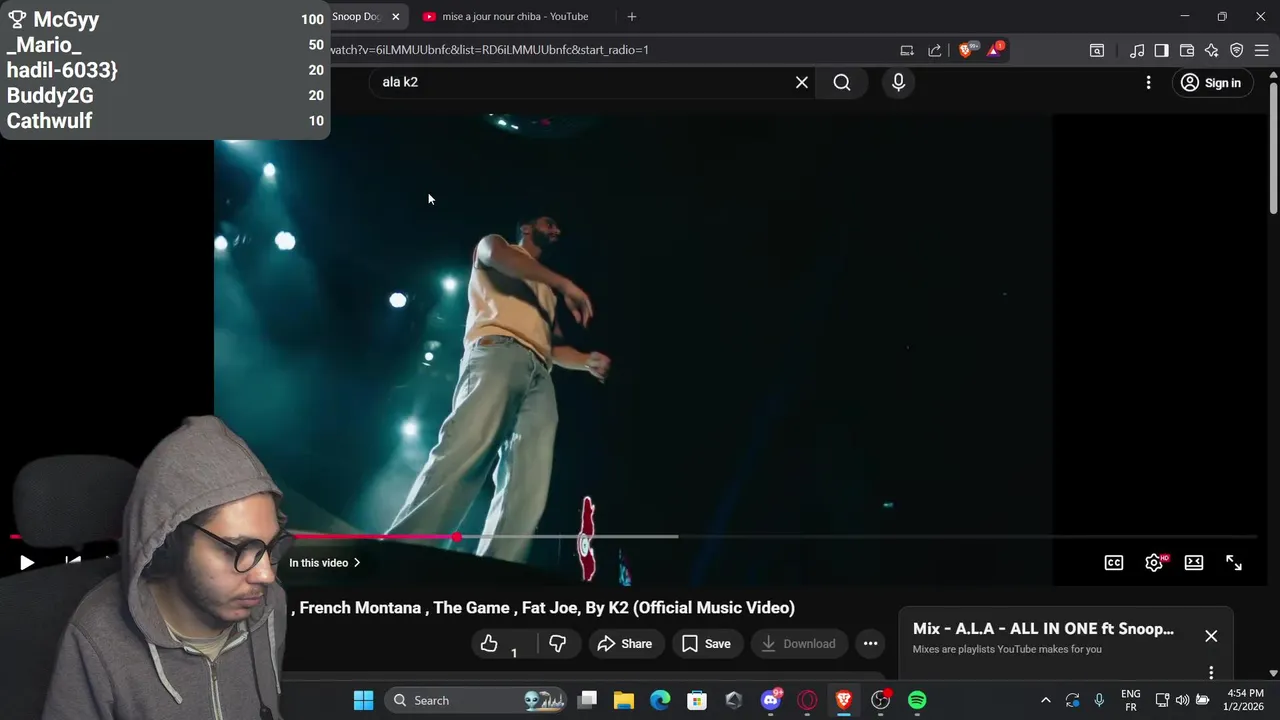Go to previous video in playlist
The height and width of the screenshot is (720, 1280).
(x=73, y=563)
